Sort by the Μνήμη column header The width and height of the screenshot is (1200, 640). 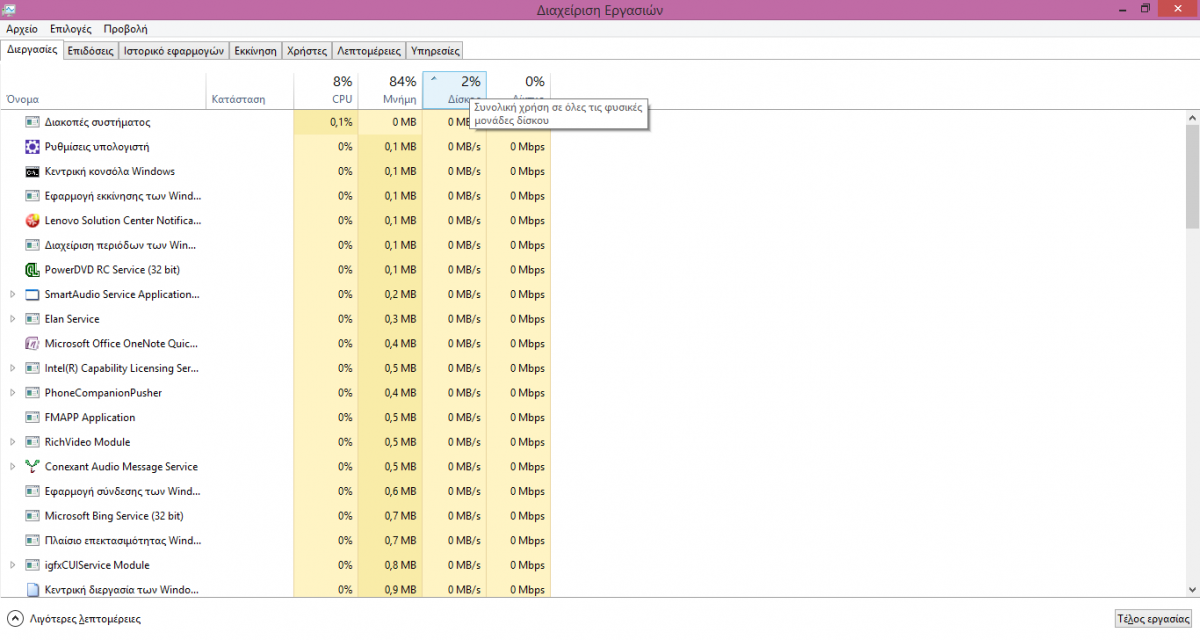click(390, 90)
